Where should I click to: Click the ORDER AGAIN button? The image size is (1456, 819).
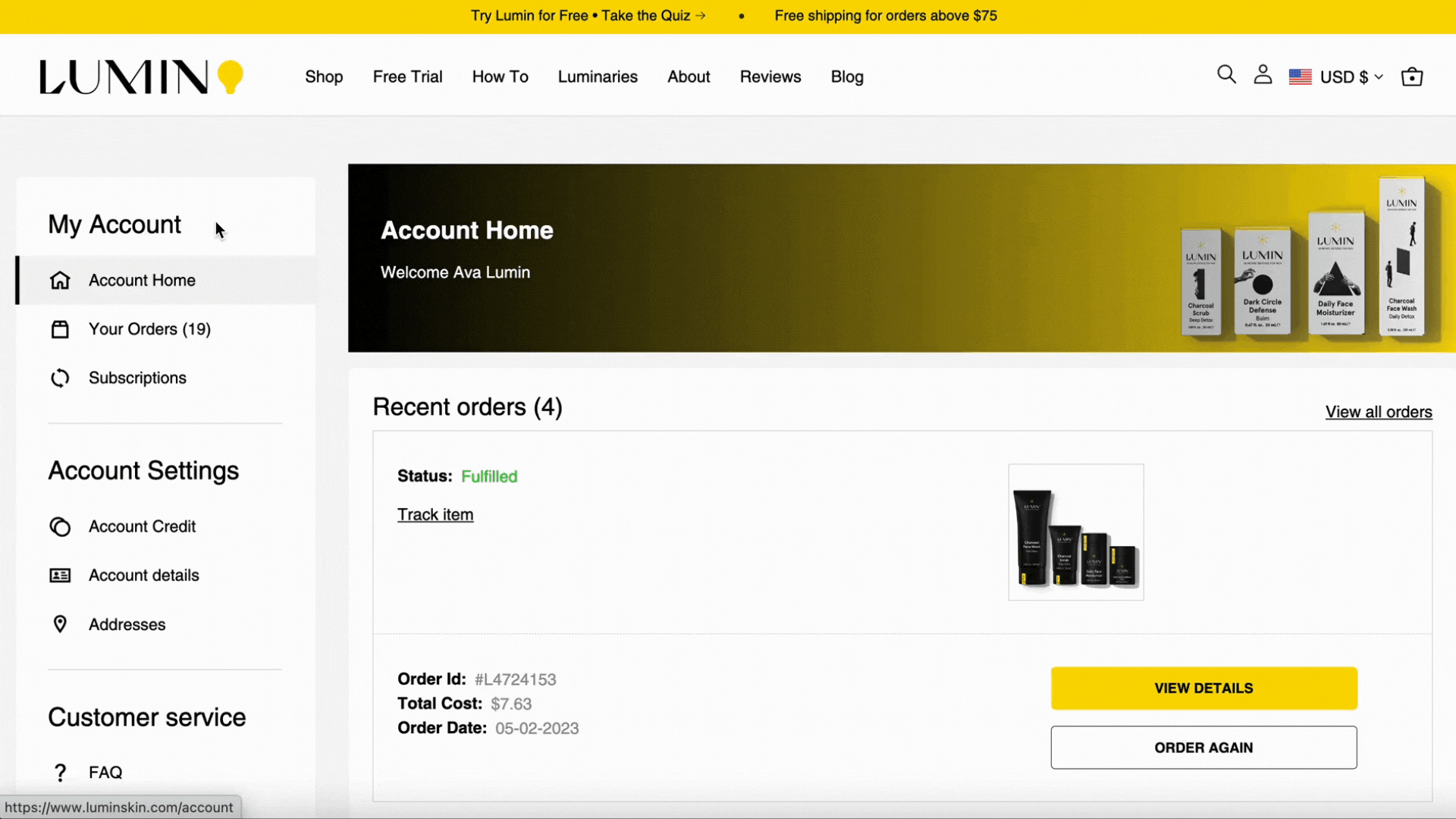[1203, 748]
